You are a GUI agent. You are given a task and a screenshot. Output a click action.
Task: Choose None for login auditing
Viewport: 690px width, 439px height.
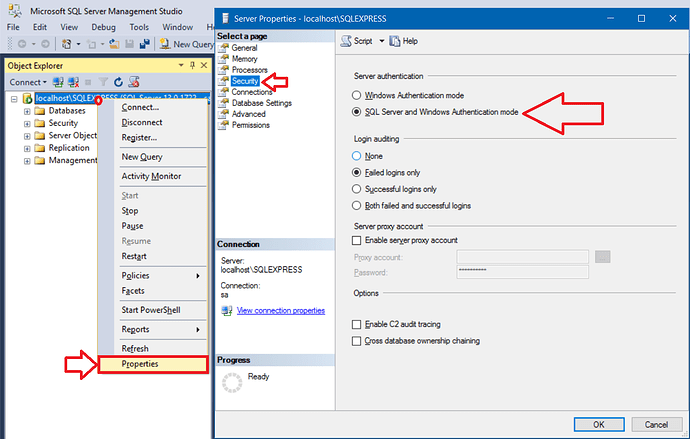(359, 156)
